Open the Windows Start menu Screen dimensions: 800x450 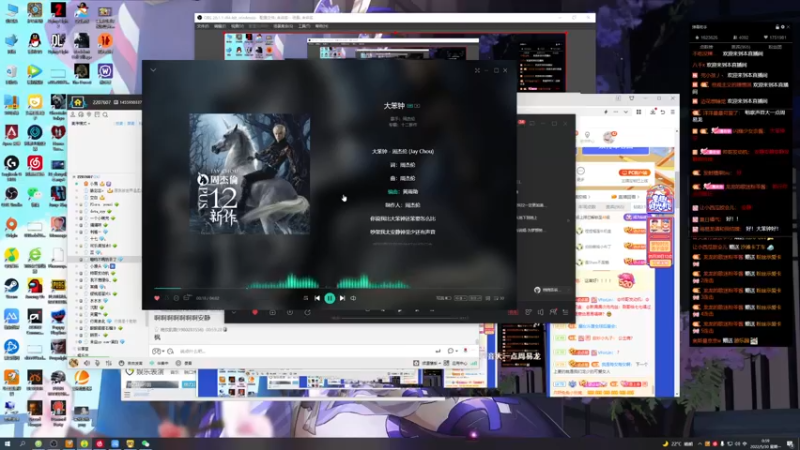7,443
